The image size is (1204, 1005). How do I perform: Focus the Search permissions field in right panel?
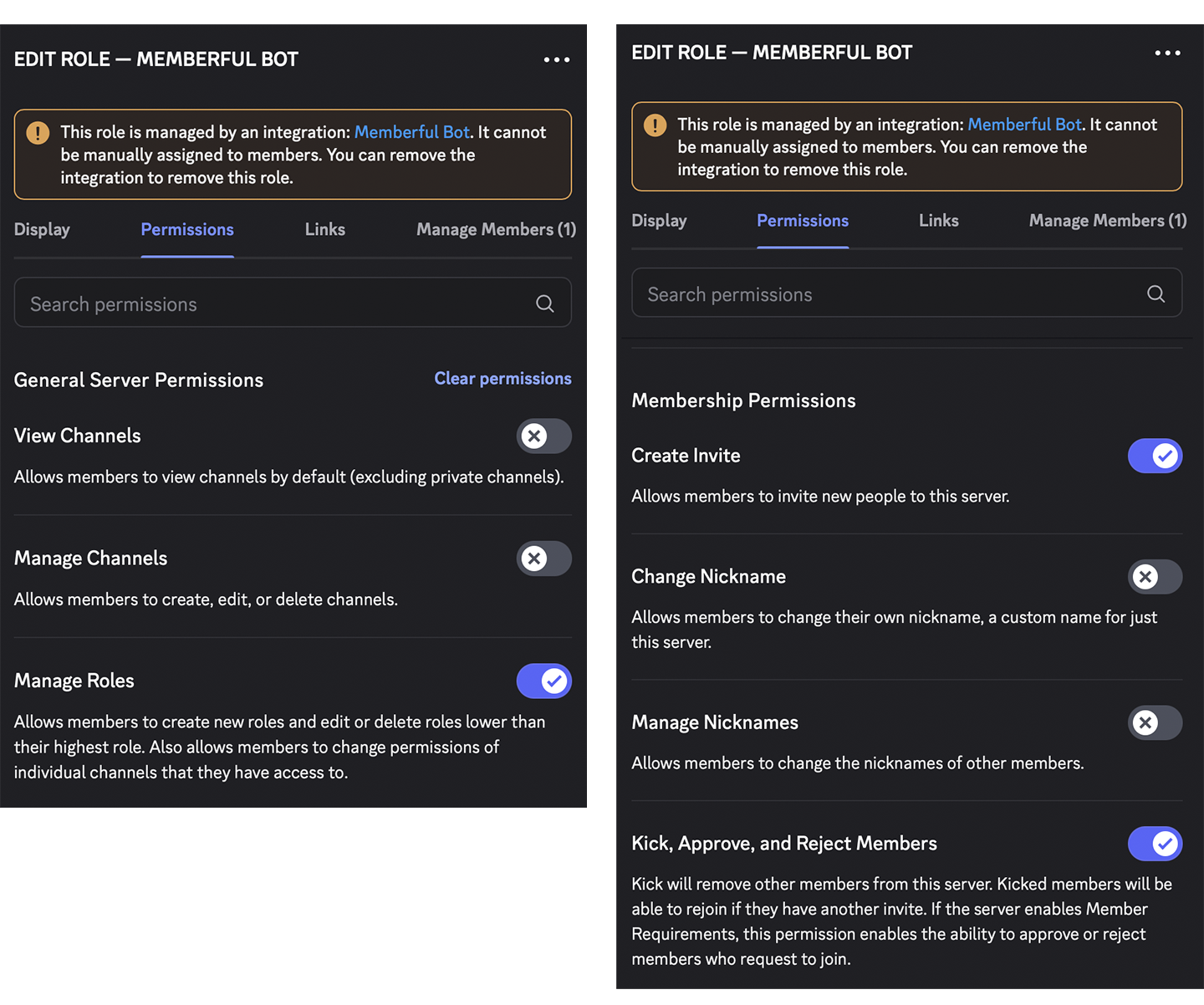click(x=906, y=293)
